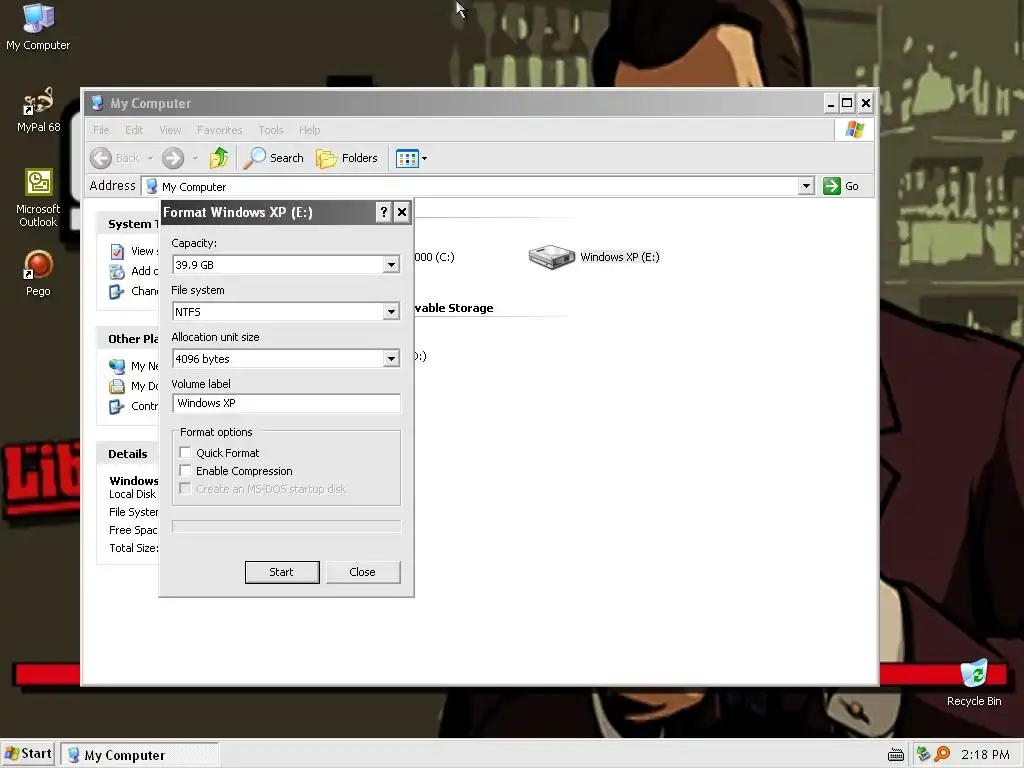Click the Windows Start menu button

pyautogui.click(x=28, y=754)
